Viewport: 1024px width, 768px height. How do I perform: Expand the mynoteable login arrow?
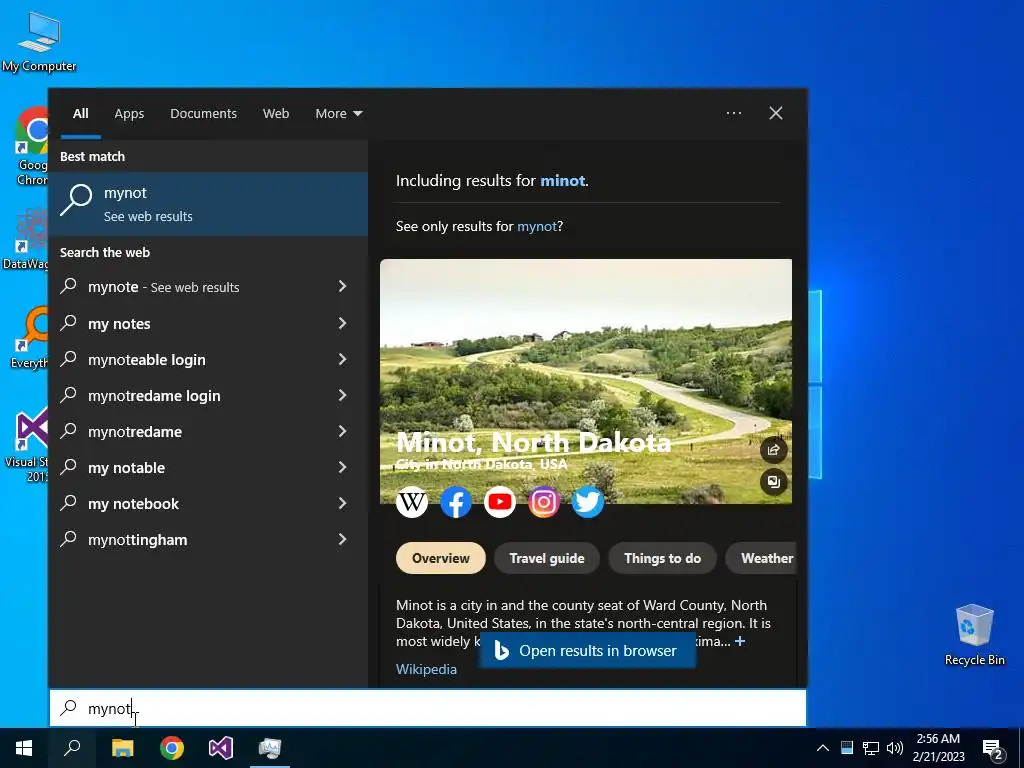coord(342,359)
